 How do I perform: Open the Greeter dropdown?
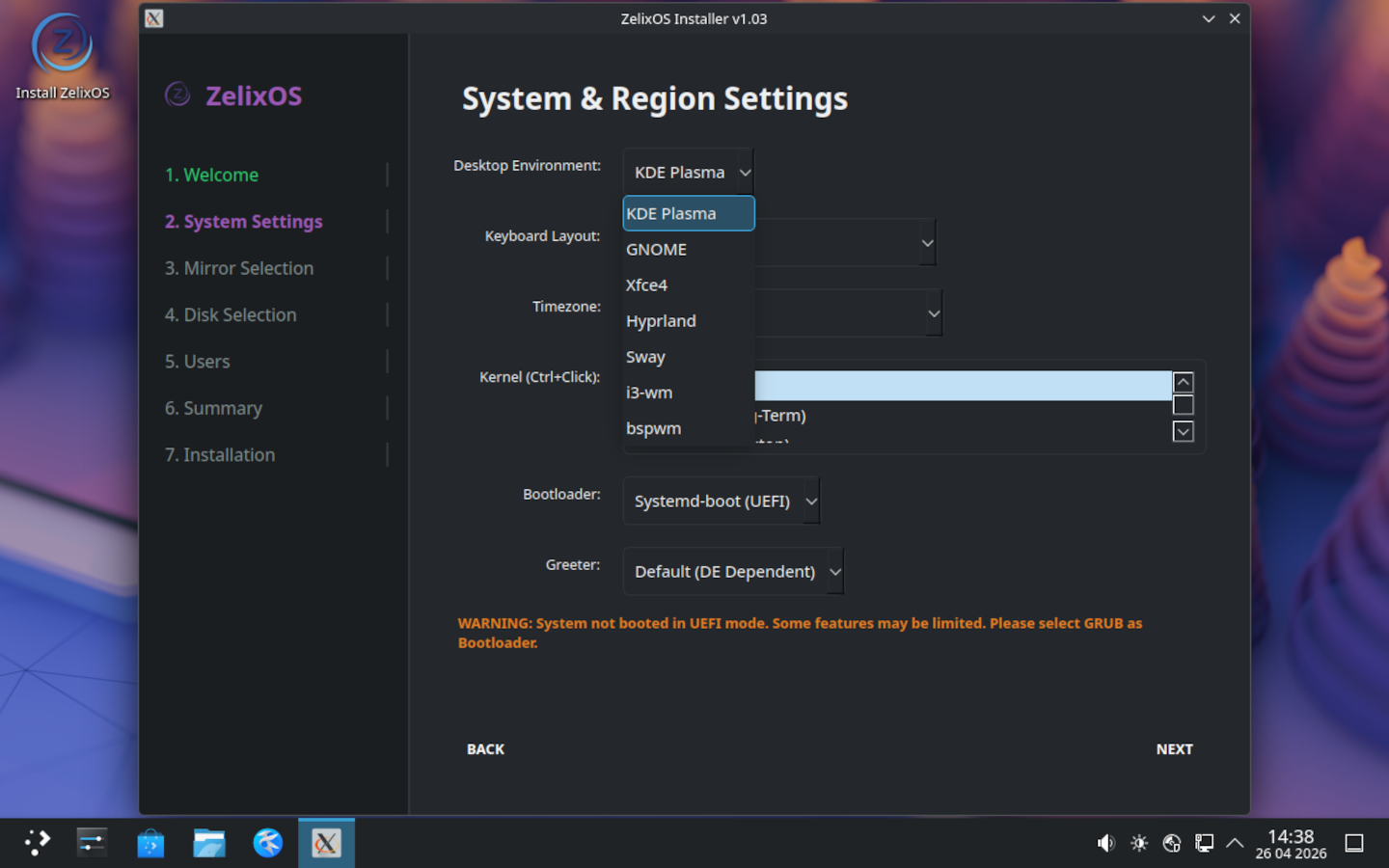coord(733,572)
